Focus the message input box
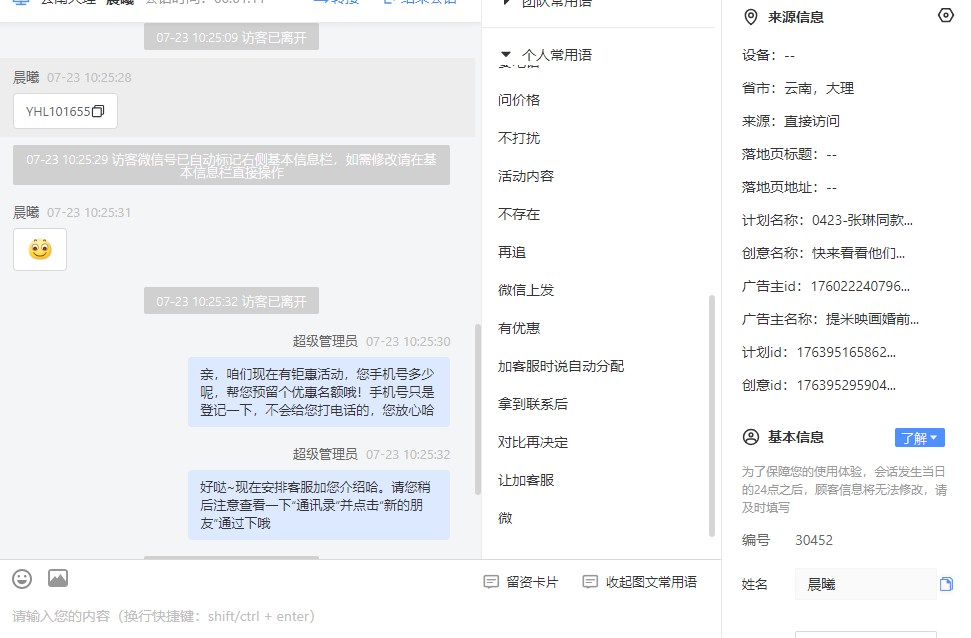The width and height of the screenshot is (971, 638). click(x=359, y=616)
